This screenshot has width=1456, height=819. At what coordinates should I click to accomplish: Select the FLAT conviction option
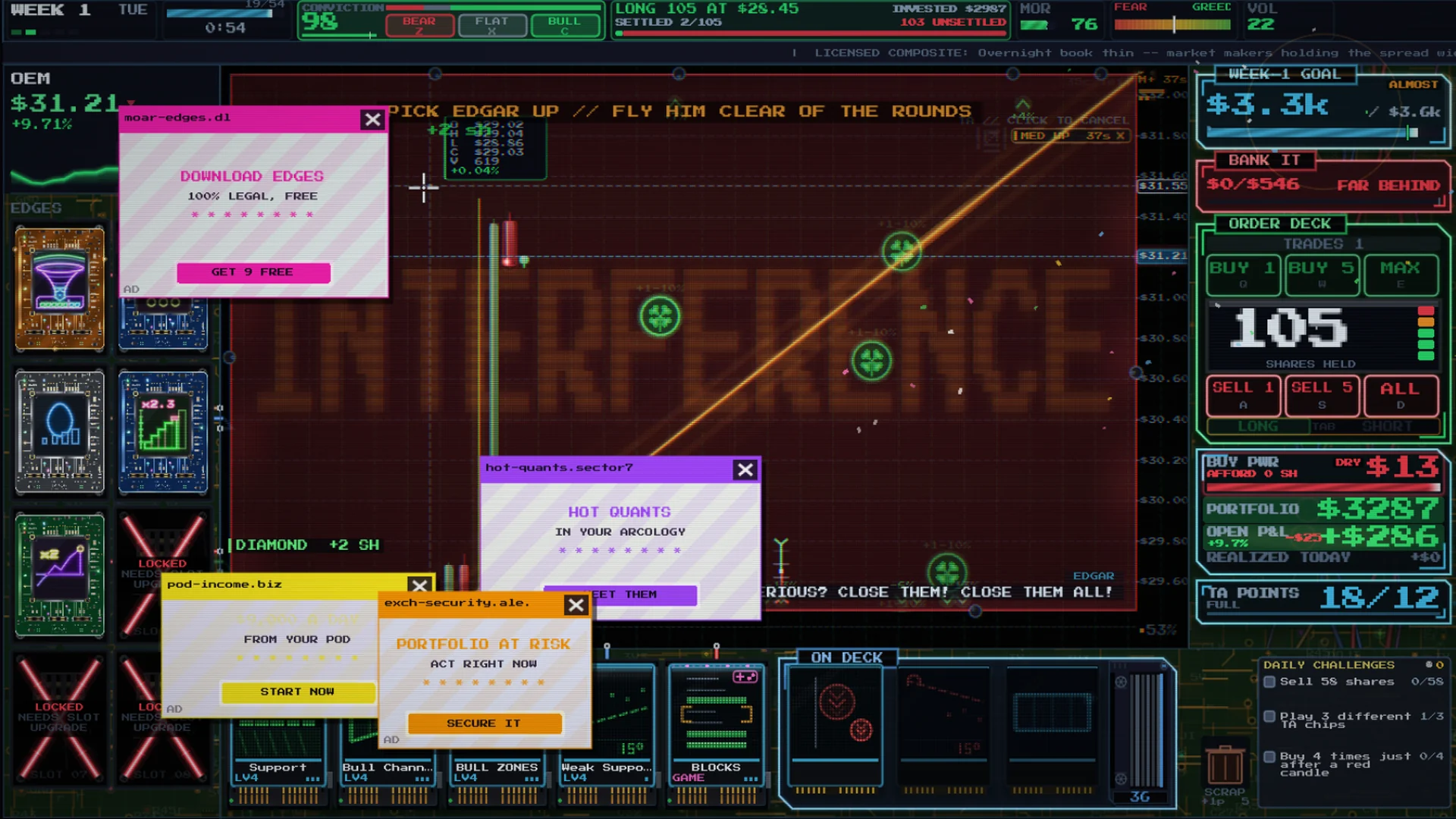(491, 25)
